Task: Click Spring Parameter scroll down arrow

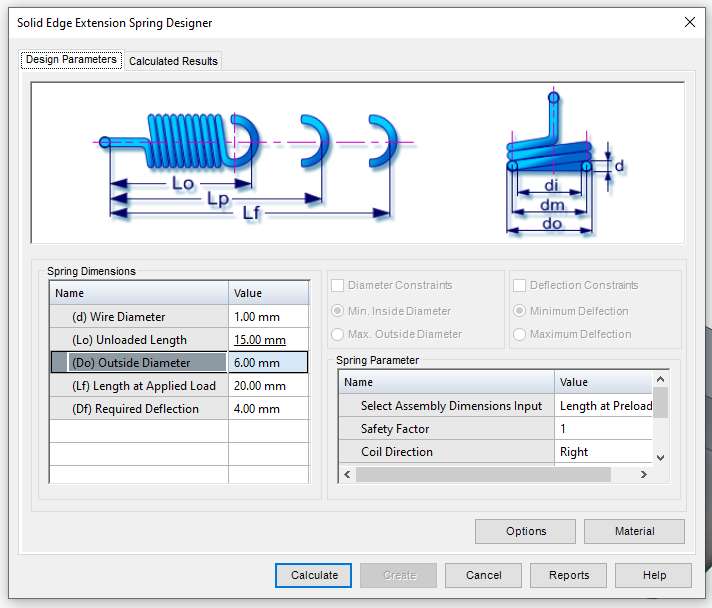Action: 661,457
